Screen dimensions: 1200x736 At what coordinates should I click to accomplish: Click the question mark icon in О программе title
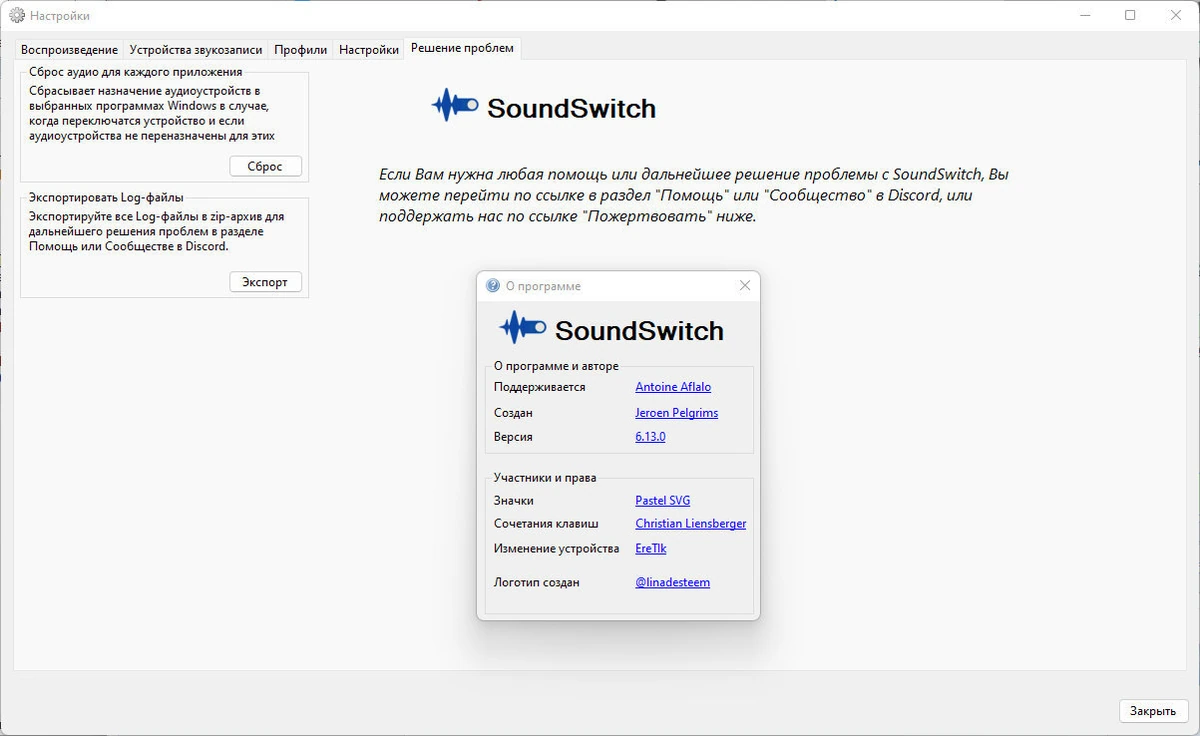(492, 286)
